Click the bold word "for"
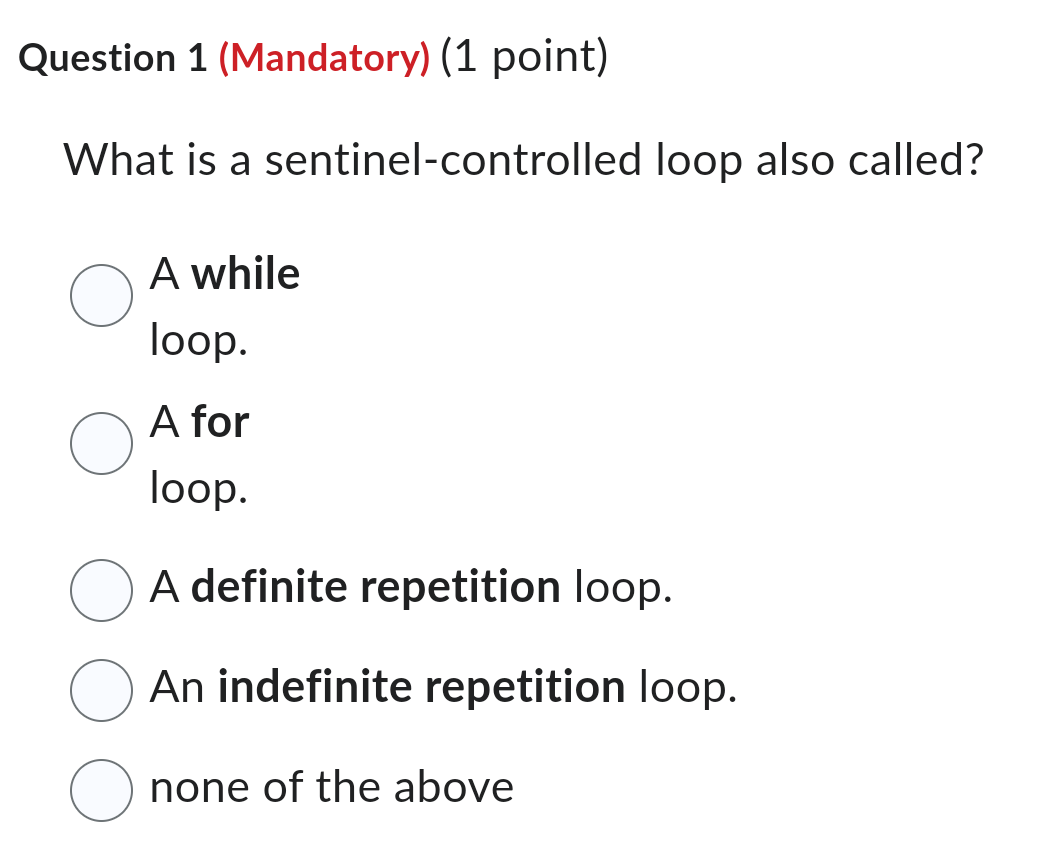The height and width of the screenshot is (856, 1038). tap(222, 422)
